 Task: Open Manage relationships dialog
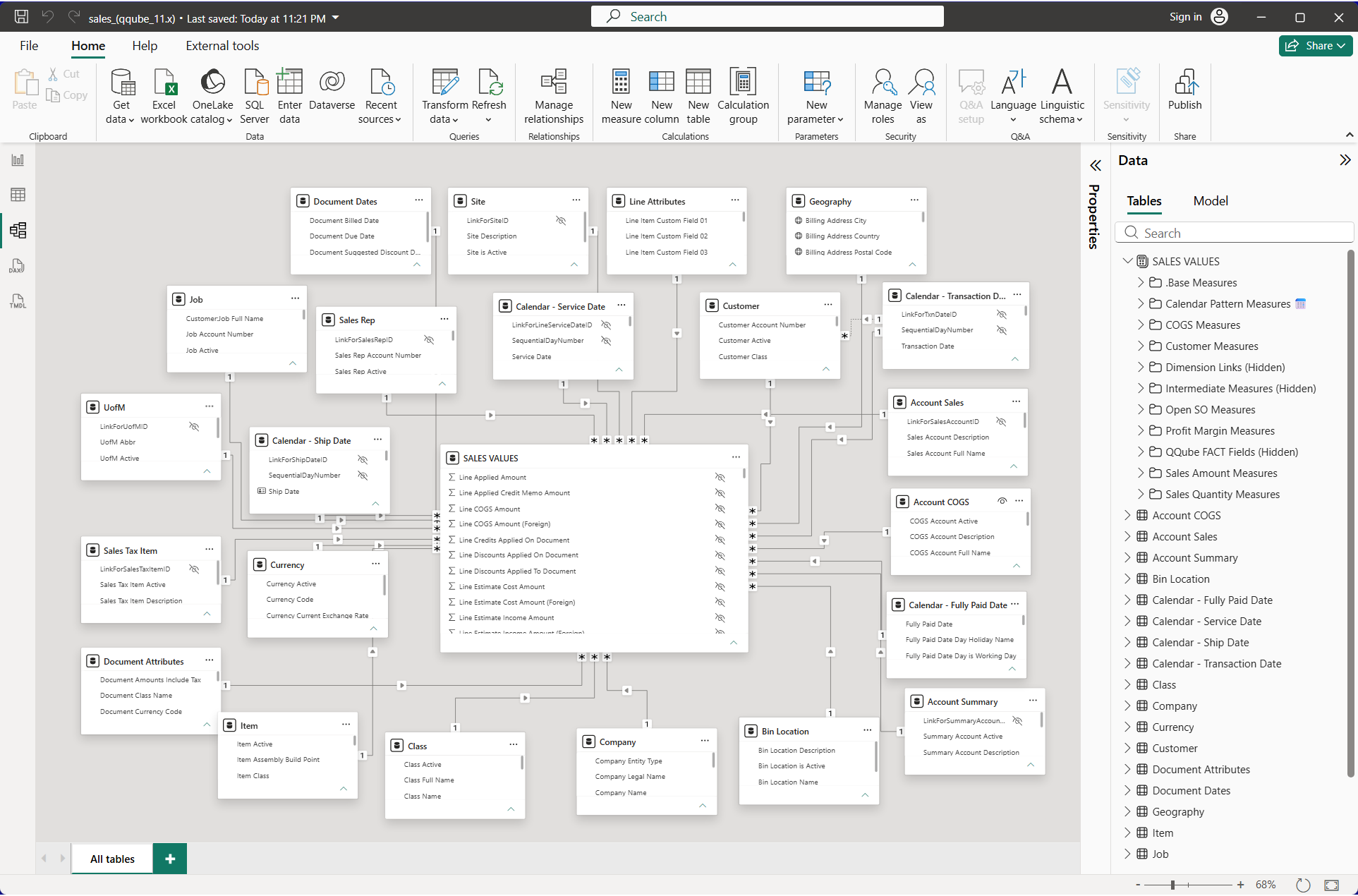[554, 97]
